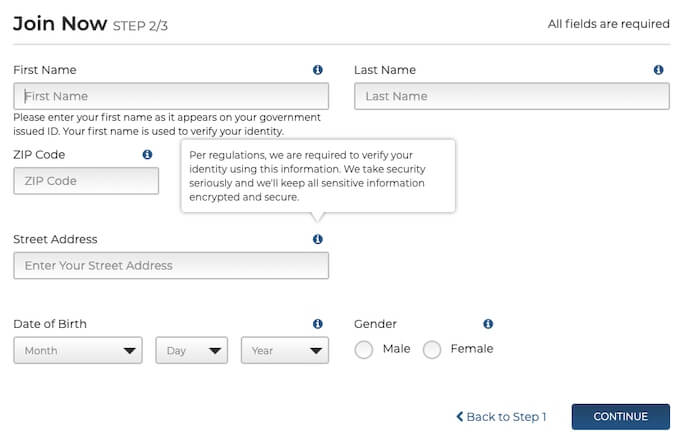This screenshot has height=439, width=680.
Task: Open the Month dropdown
Action: pyautogui.click(x=78, y=351)
